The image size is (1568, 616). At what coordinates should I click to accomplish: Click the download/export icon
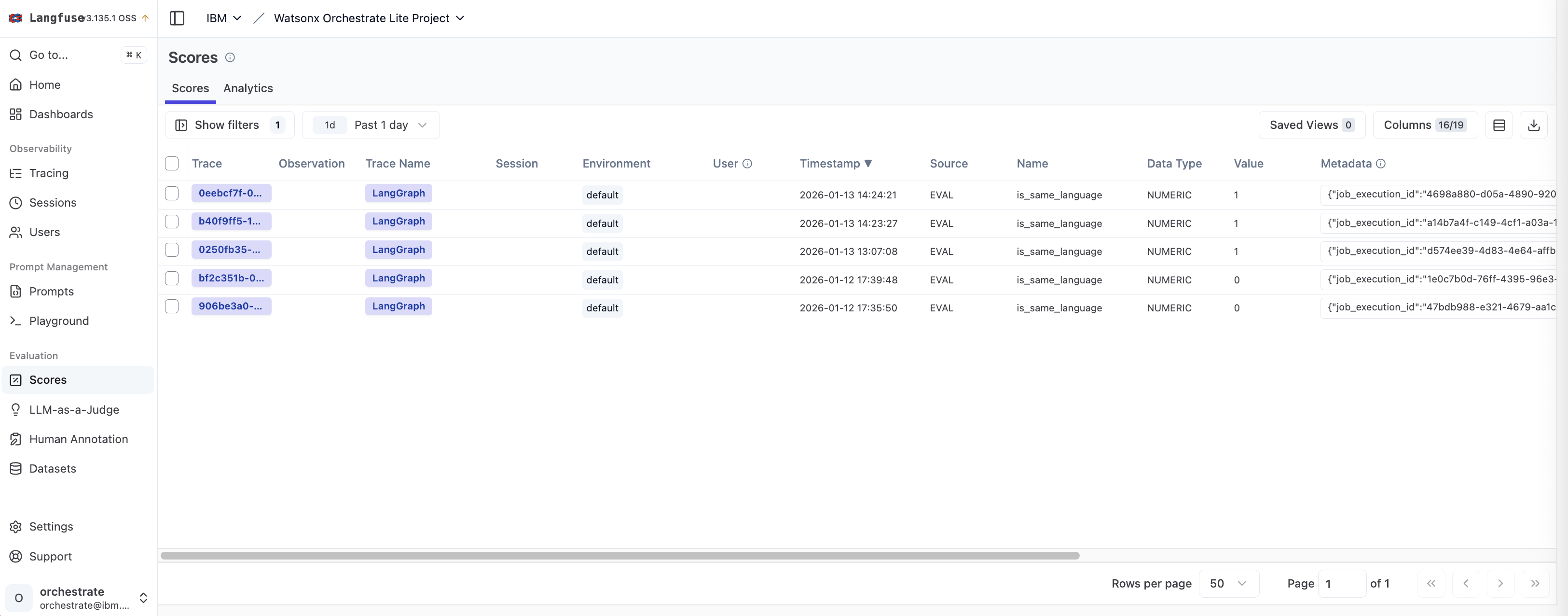click(x=1533, y=125)
